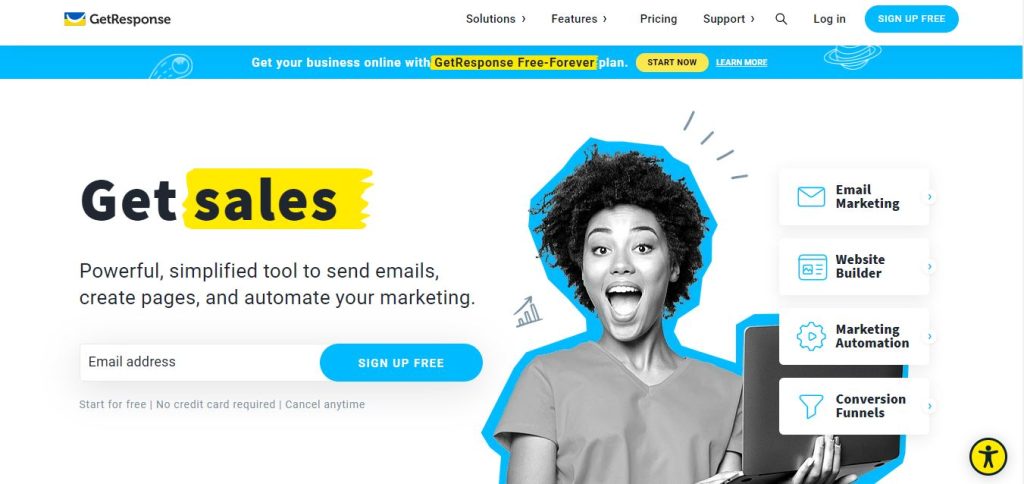Open search with magnifier icon

(781, 19)
